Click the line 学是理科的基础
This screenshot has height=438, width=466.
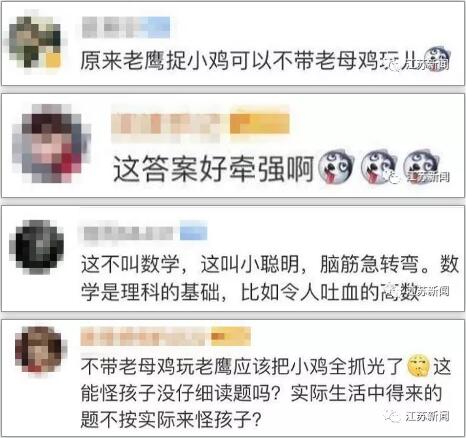click(150, 292)
